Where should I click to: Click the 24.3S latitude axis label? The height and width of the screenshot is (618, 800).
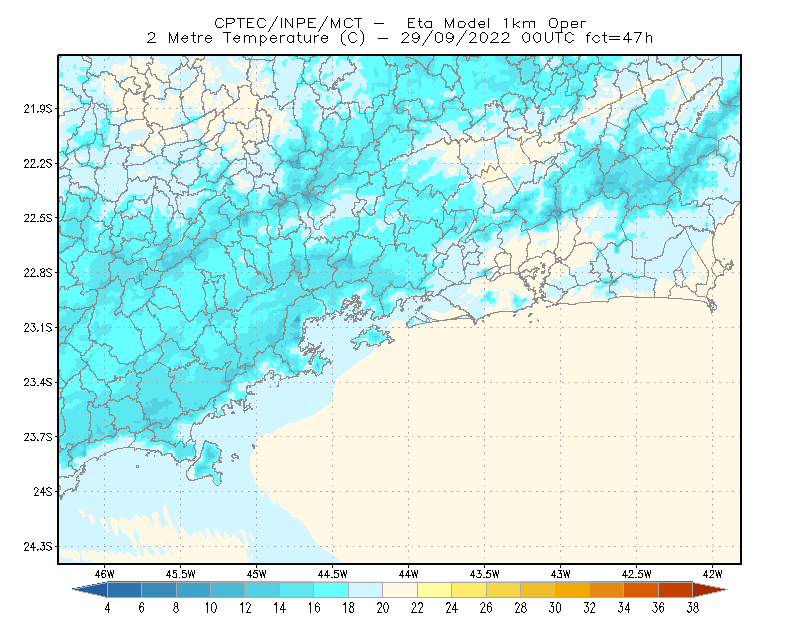click(38, 547)
